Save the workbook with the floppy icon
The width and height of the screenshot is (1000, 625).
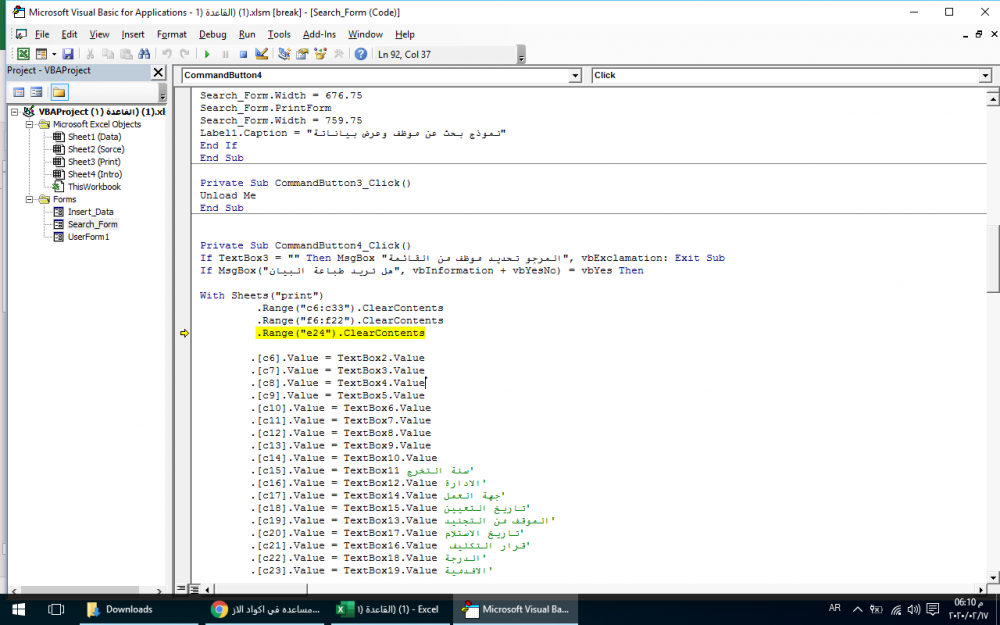tap(68, 54)
